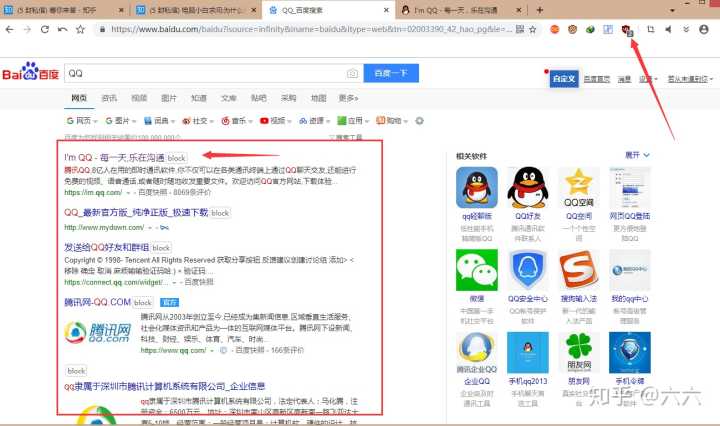Image resolution: width=720 pixels, height=426 pixels.
Task: Open gear settings at end of custom search row
Action: [x=419, y=121]
